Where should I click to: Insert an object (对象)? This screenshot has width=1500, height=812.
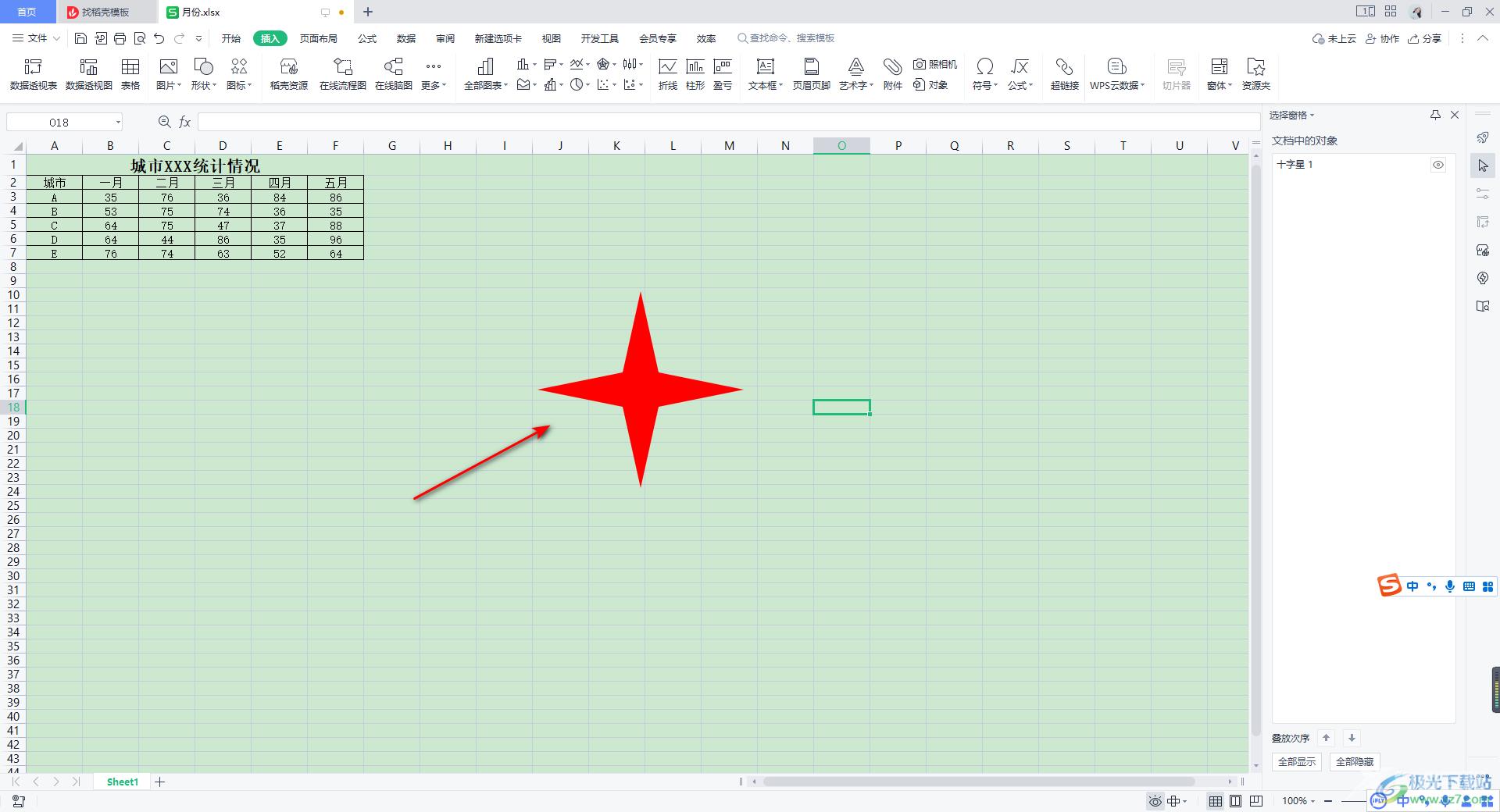tap(930, 84)
